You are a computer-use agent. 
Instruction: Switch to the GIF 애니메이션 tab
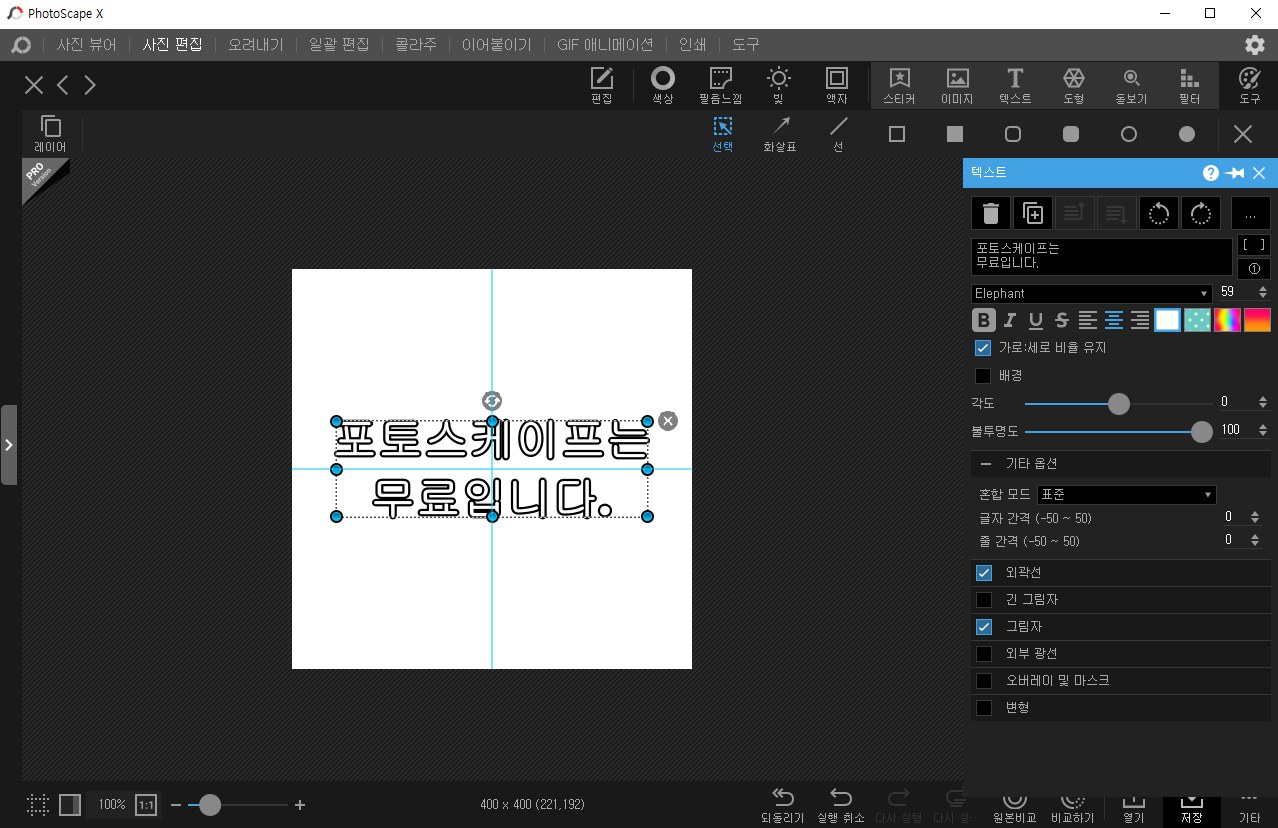click(x=605, y=45)
